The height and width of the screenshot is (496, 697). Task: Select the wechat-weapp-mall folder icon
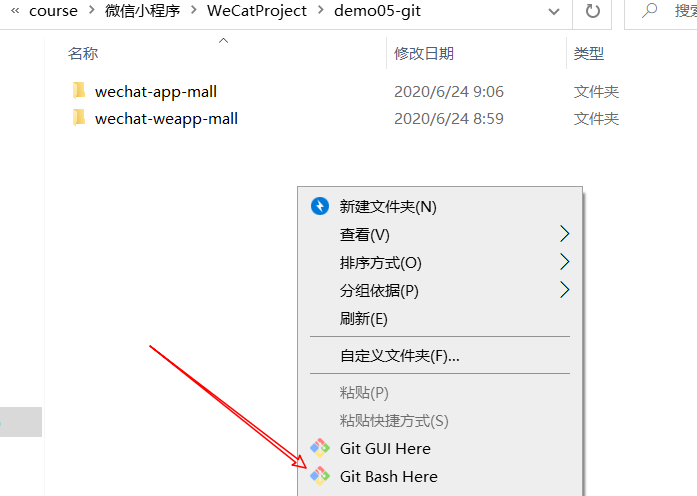point(79,117)
